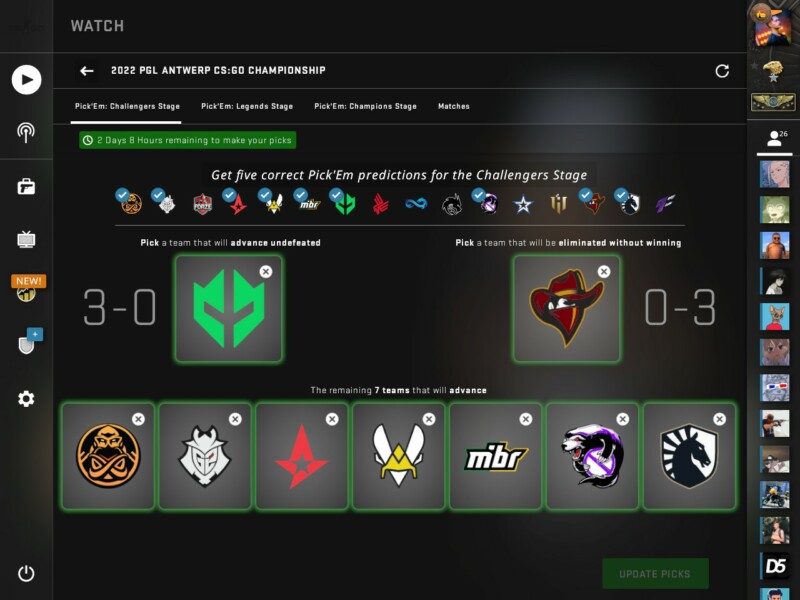Open the stats icon marked NEW!

pyautogui.click(x=27, y=289)
